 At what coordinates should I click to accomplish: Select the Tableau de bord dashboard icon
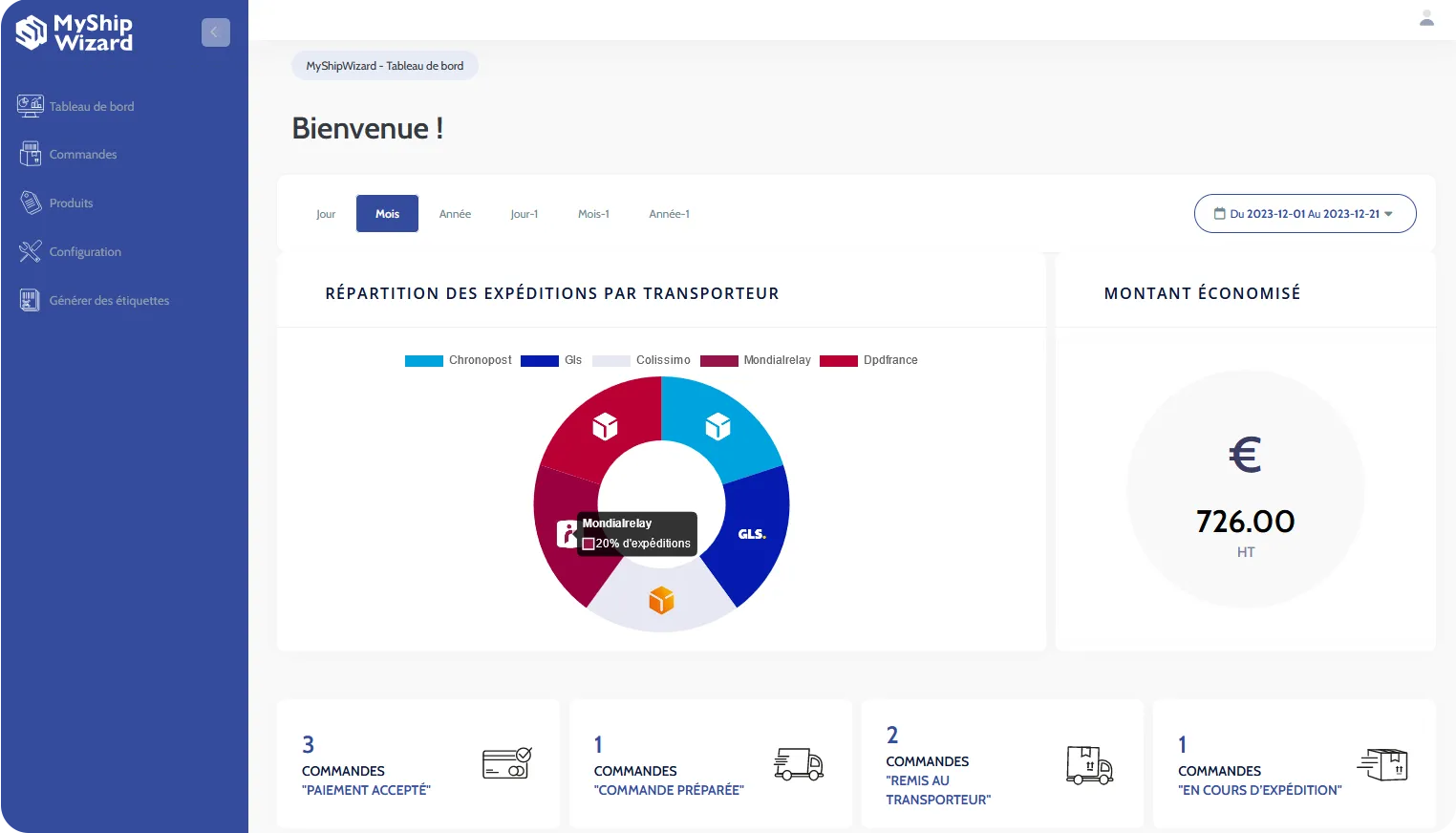click(30, 106)
